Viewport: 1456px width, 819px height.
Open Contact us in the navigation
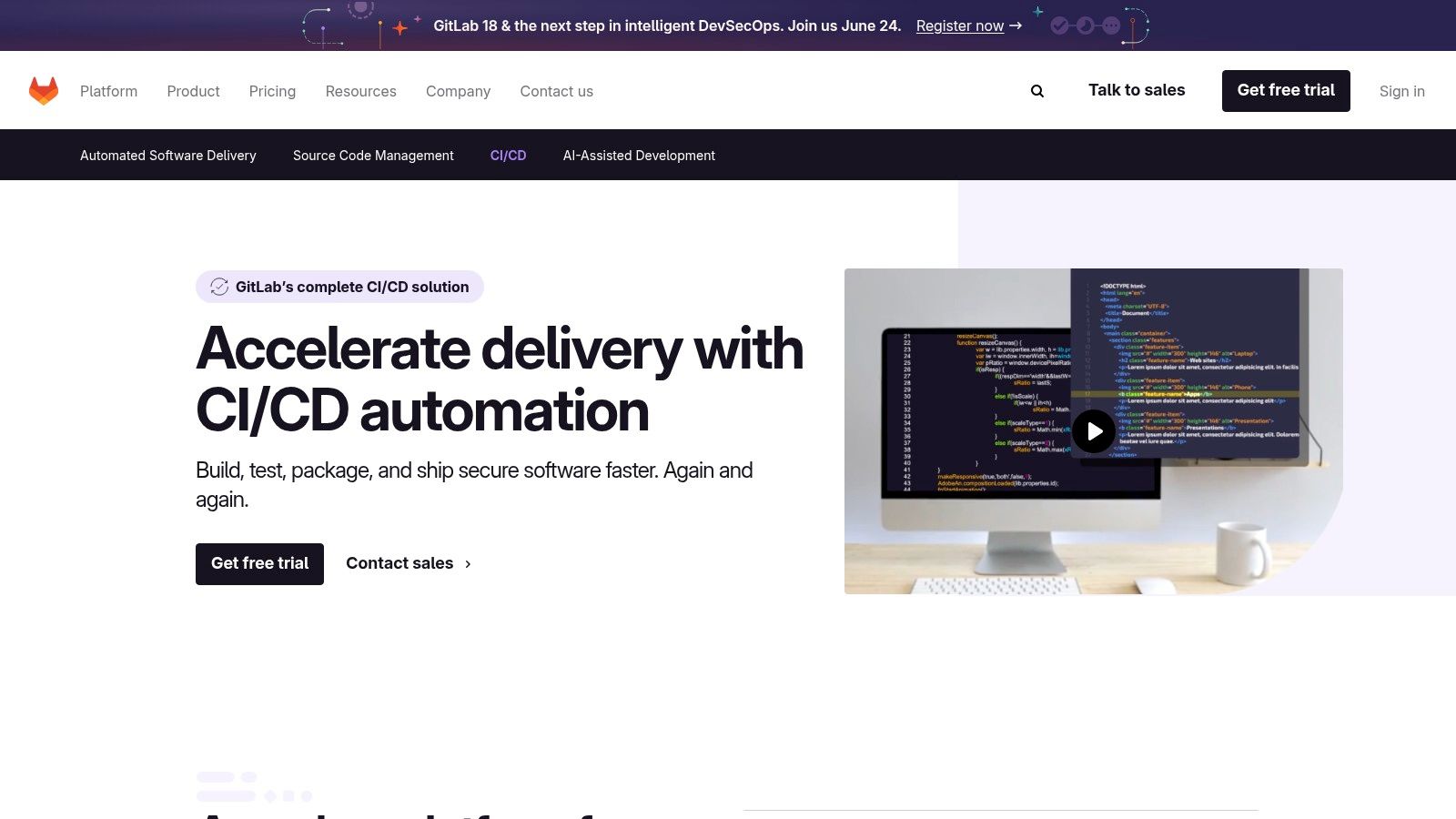pyautogui.click(x=556, y=91)
